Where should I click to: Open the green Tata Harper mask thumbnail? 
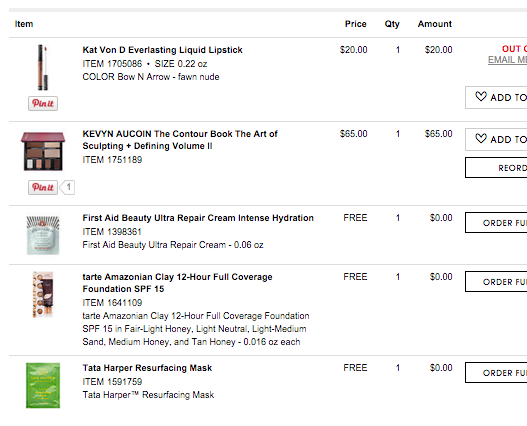(x=43, y=385)
